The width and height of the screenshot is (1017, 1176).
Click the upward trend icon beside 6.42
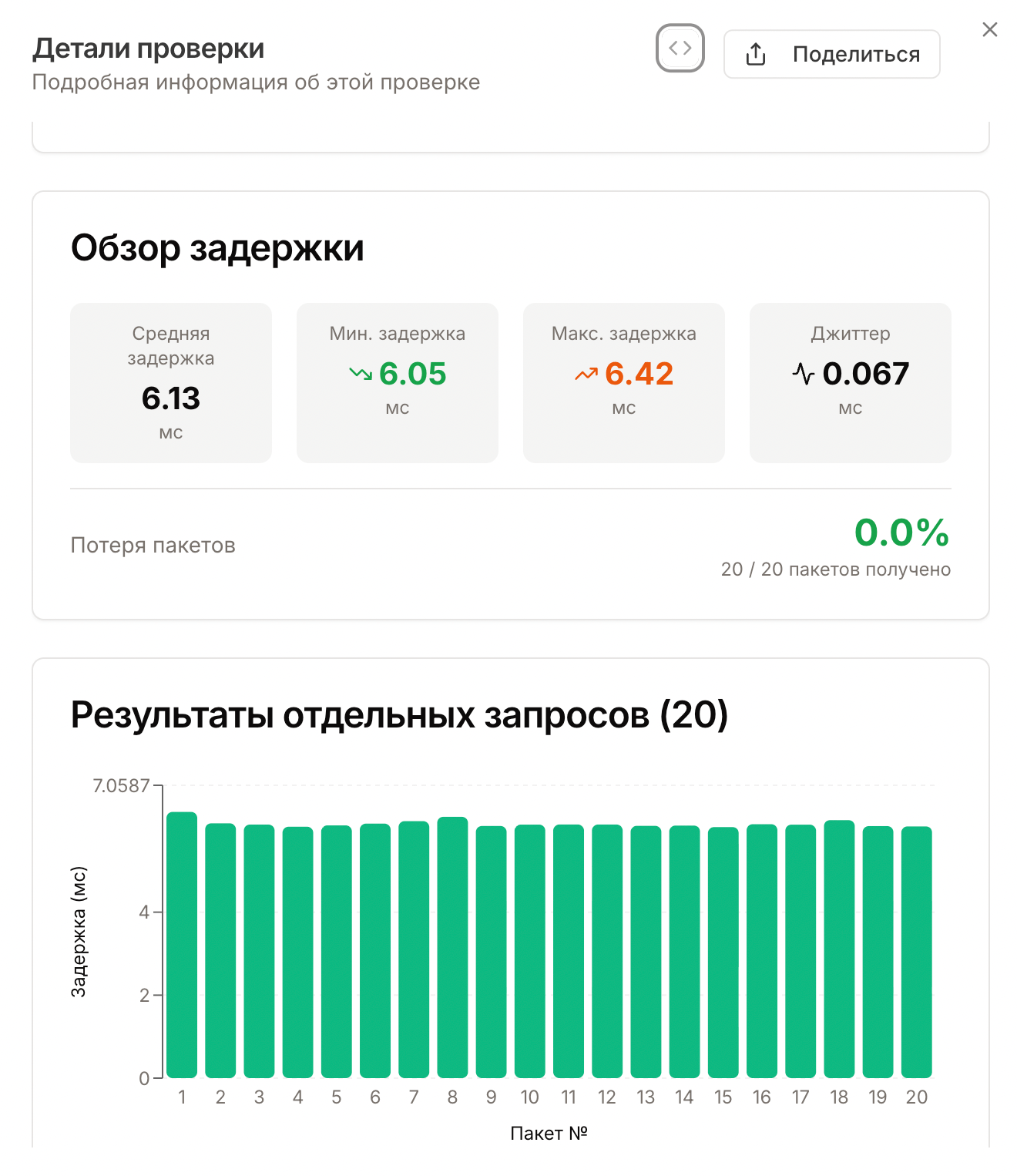(586, 374)
